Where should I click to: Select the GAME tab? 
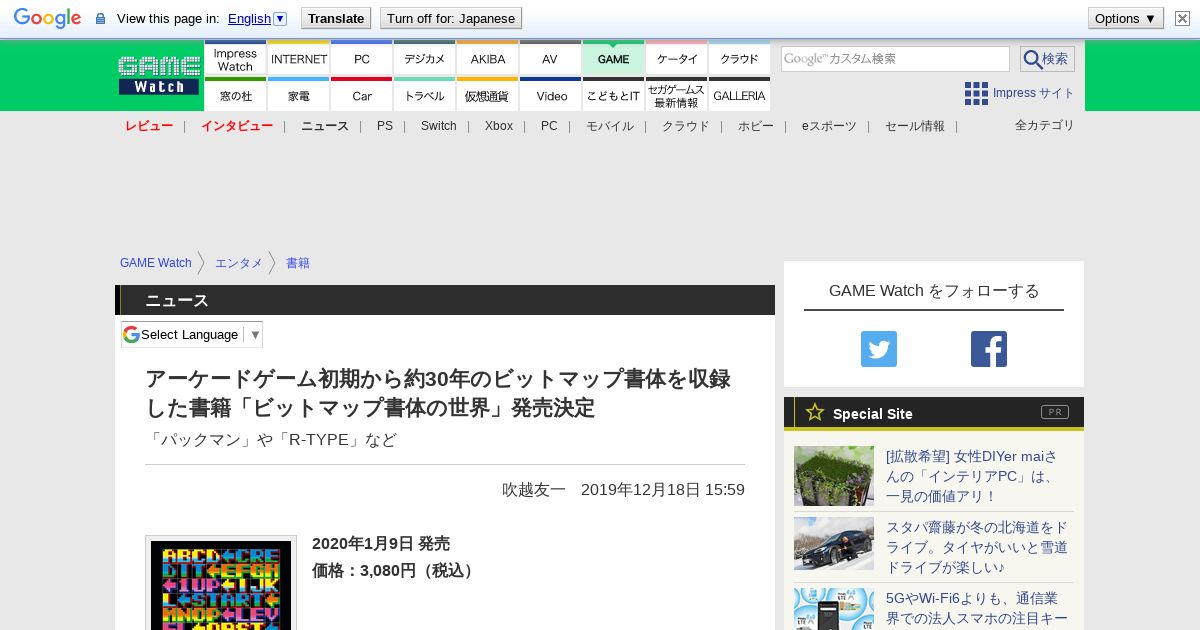point(613,59)
